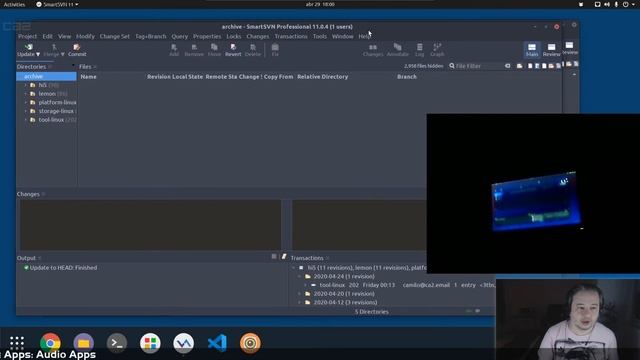Screen dimensions: 640x360
Task: Sort by Copy From column header
Action: 278,77
